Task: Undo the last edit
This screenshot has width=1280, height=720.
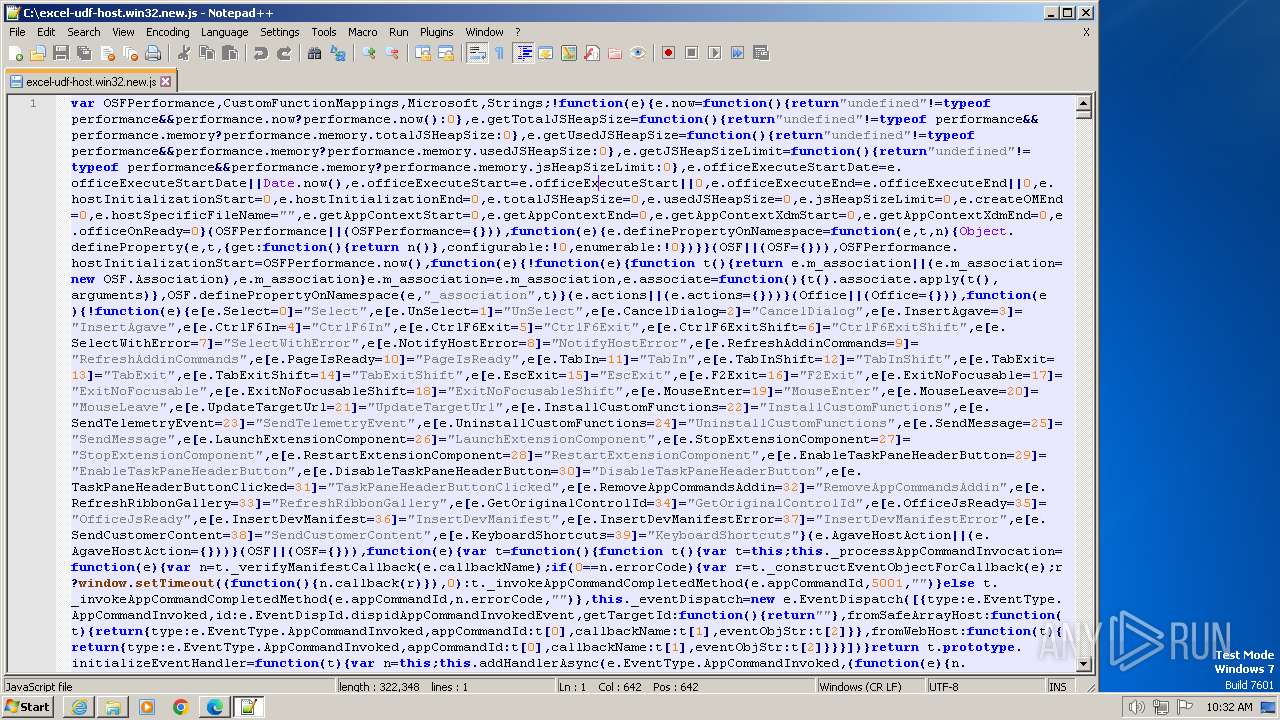Action: tap(260, 53)
